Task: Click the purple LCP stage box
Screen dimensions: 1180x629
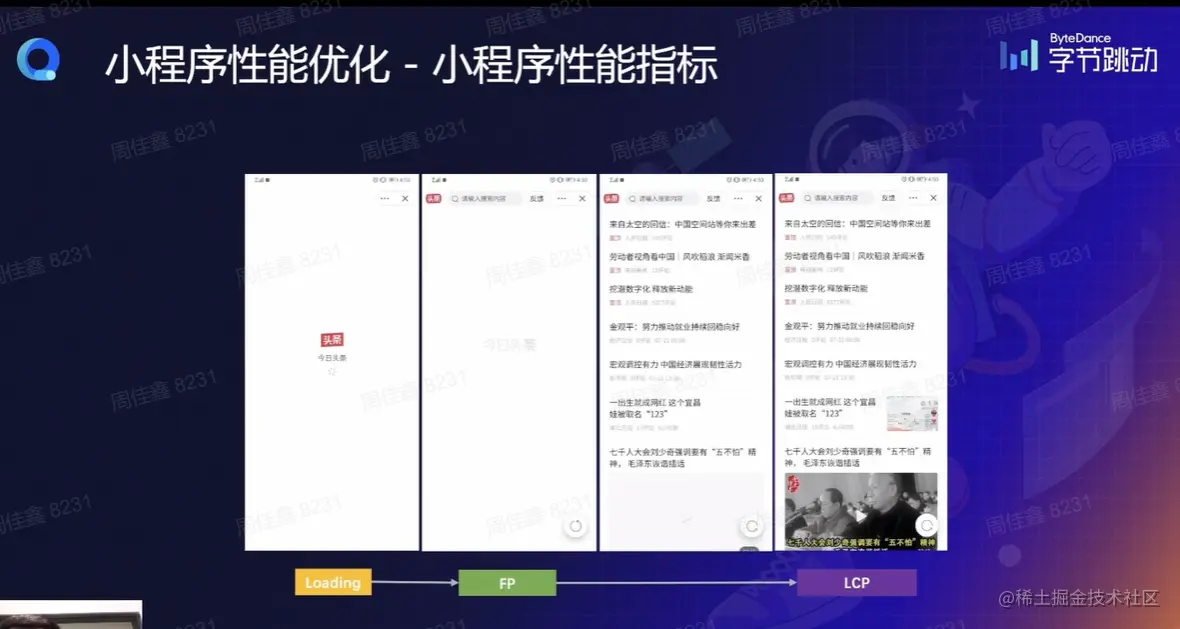Action: click(x=856, y=582)
